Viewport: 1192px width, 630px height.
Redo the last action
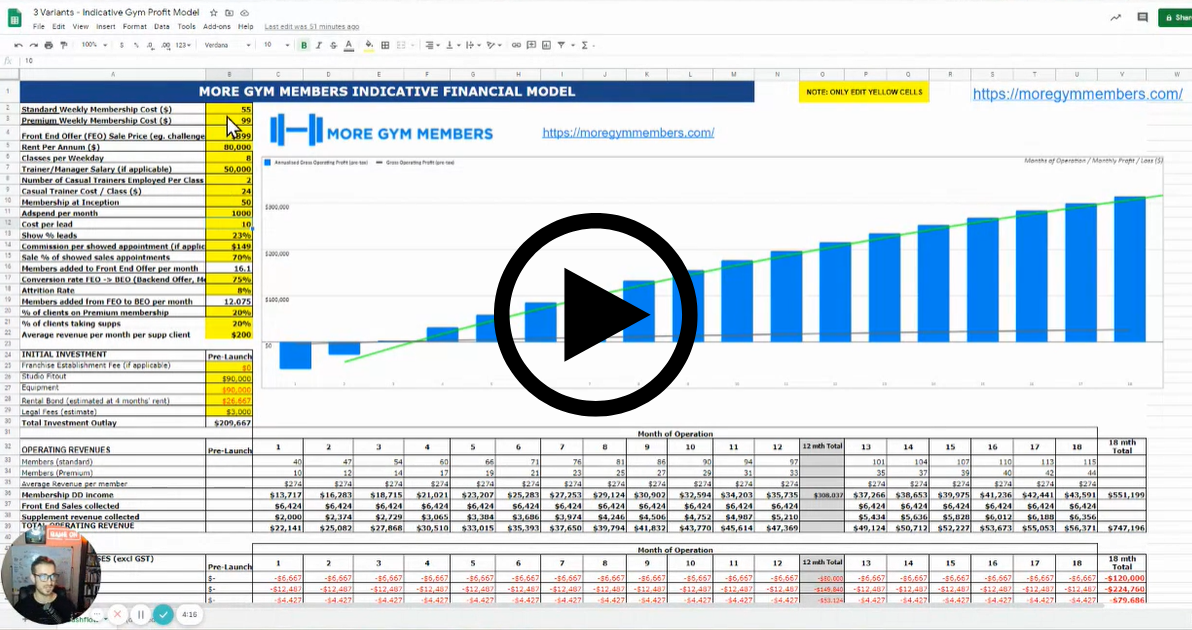pos(33,46)
